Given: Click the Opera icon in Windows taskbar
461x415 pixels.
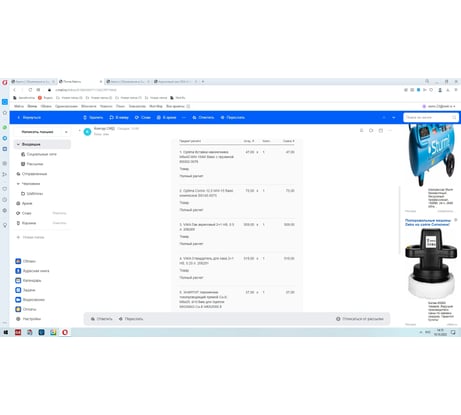Looking at the screenshot, I should 65,332.
